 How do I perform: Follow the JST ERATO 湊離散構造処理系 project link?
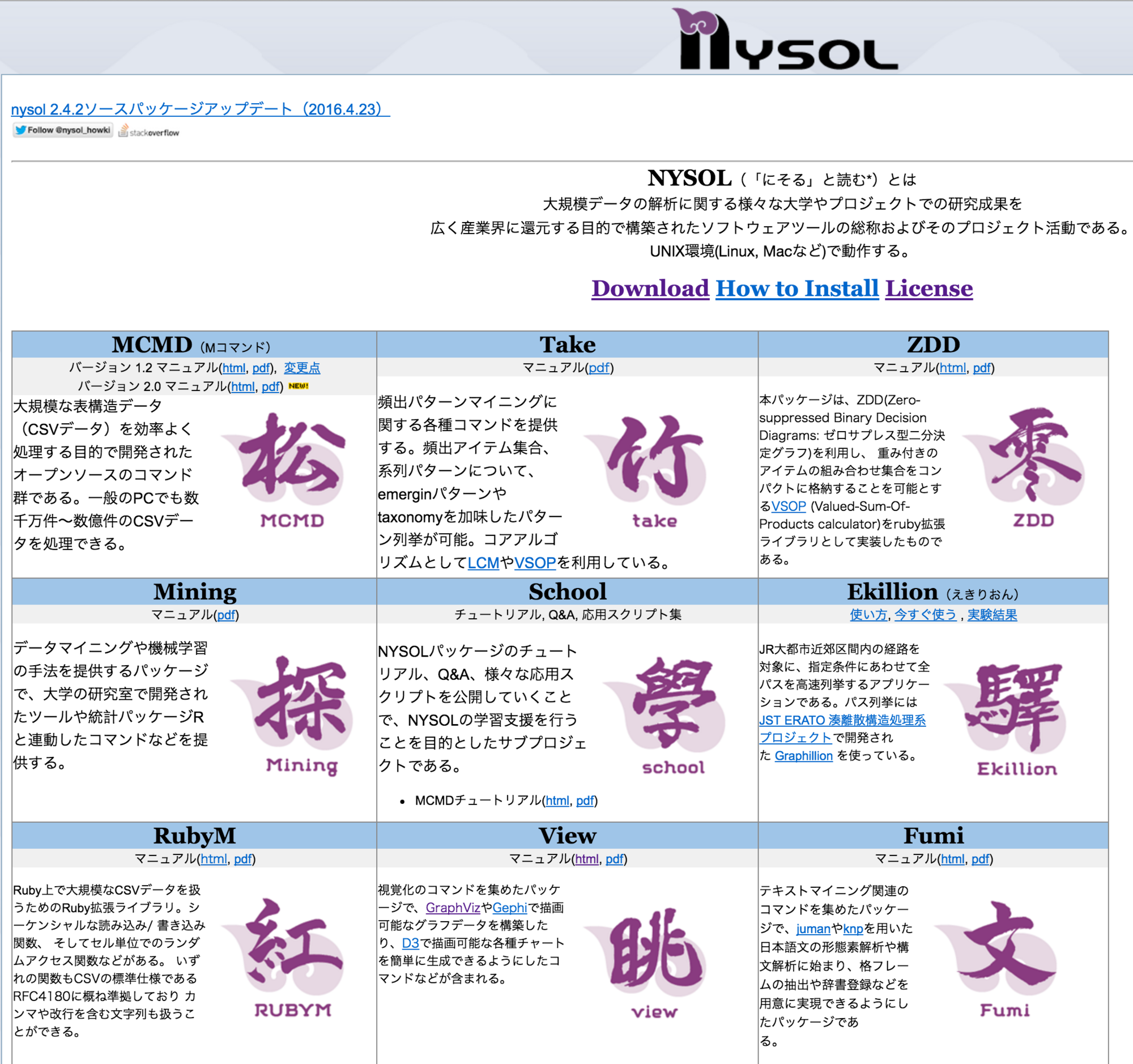(842, 729)
